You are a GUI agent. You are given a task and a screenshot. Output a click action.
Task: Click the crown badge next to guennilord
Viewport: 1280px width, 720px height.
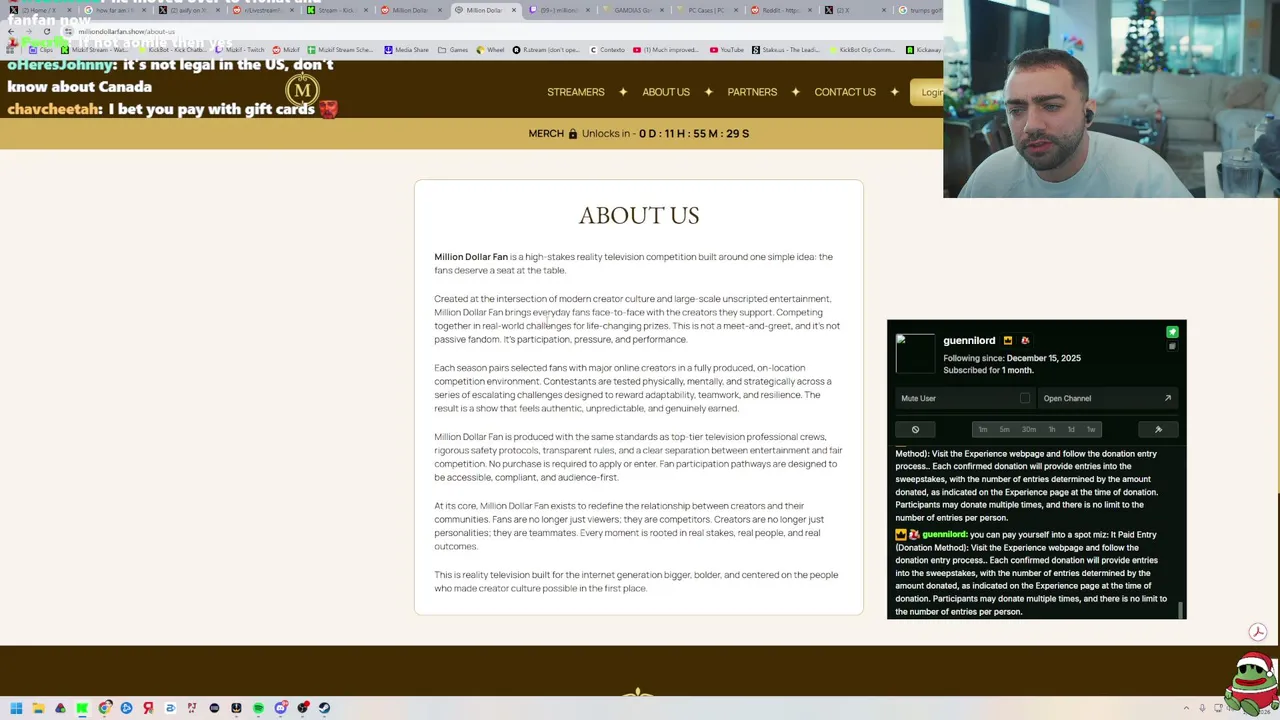(1007, 341)
